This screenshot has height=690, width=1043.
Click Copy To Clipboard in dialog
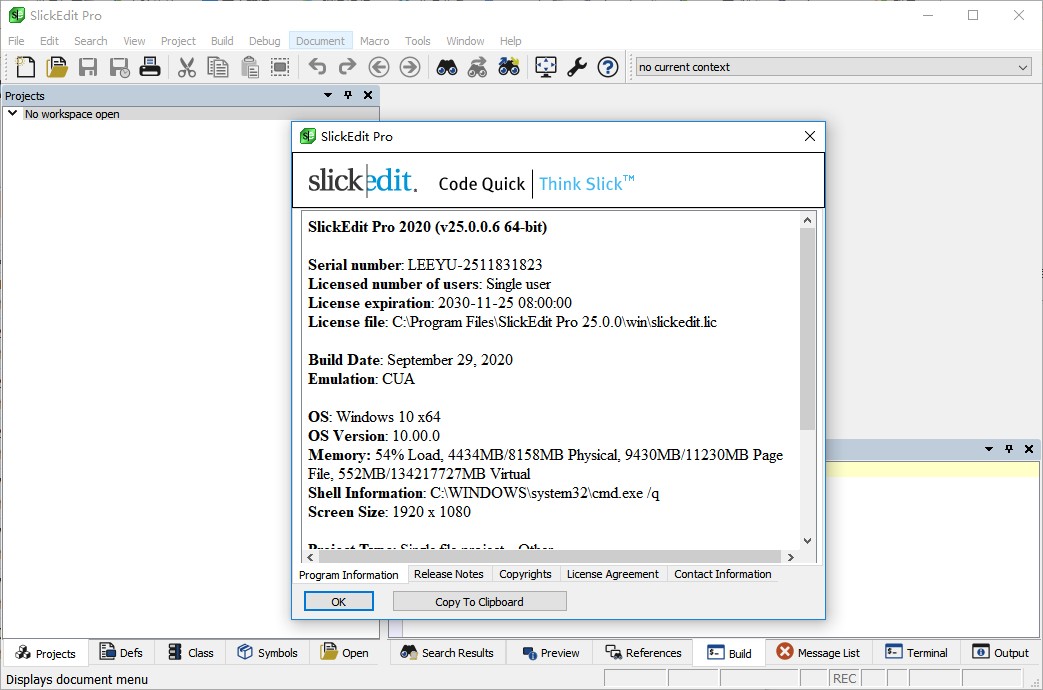[479, 601]
